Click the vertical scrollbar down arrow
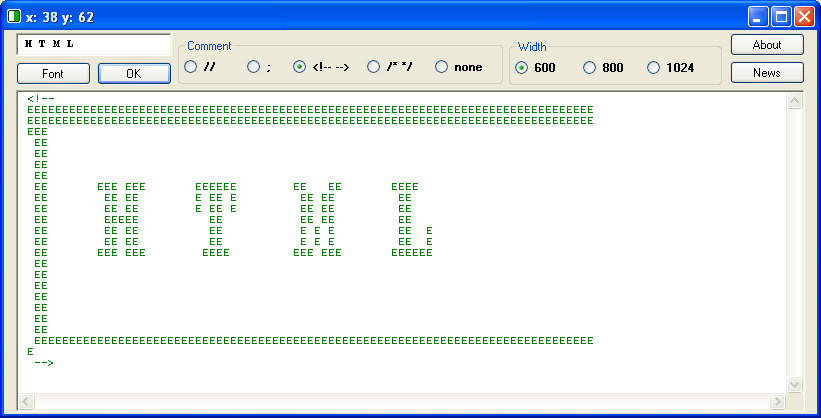The height and width of the screenshot is (418, 821). [x=794, y=384]
